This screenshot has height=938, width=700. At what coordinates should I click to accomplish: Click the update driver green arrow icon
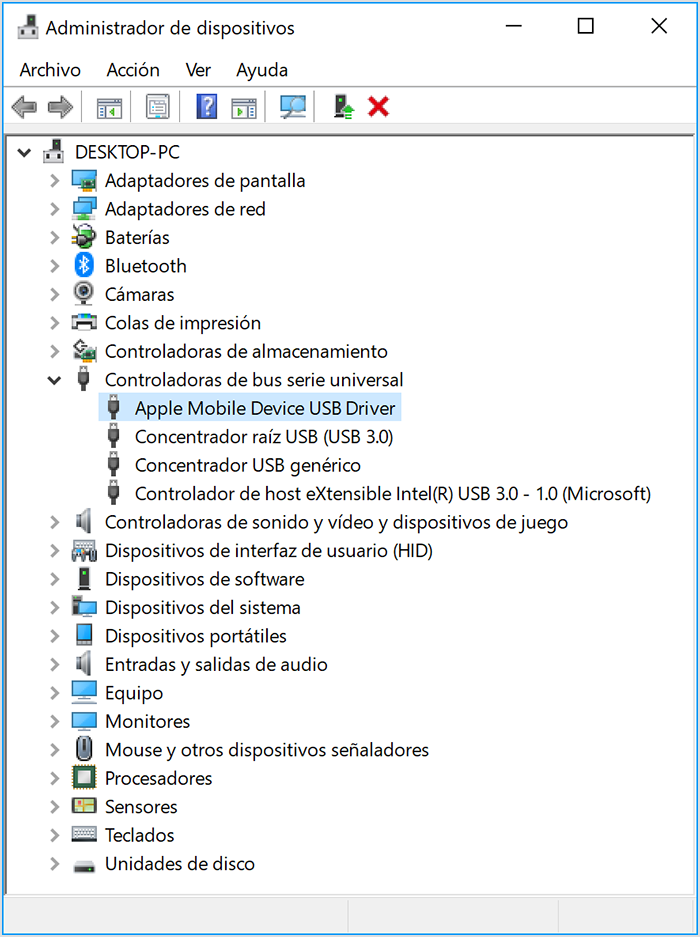pos(343,106)
